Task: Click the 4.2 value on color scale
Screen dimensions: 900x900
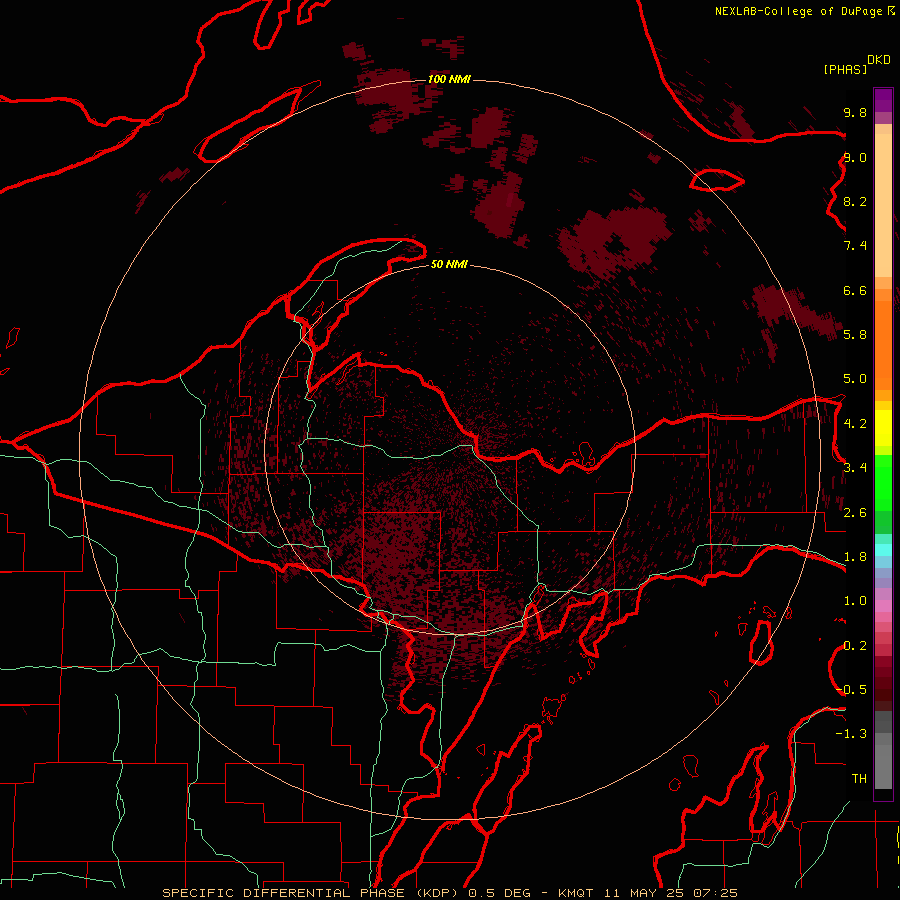Action: tap(855, 423)
